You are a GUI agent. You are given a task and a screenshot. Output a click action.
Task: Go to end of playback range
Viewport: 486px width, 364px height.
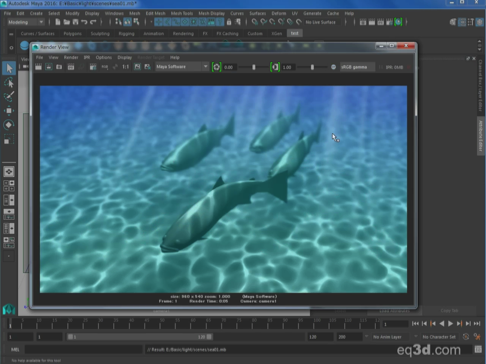pos(477,323)
